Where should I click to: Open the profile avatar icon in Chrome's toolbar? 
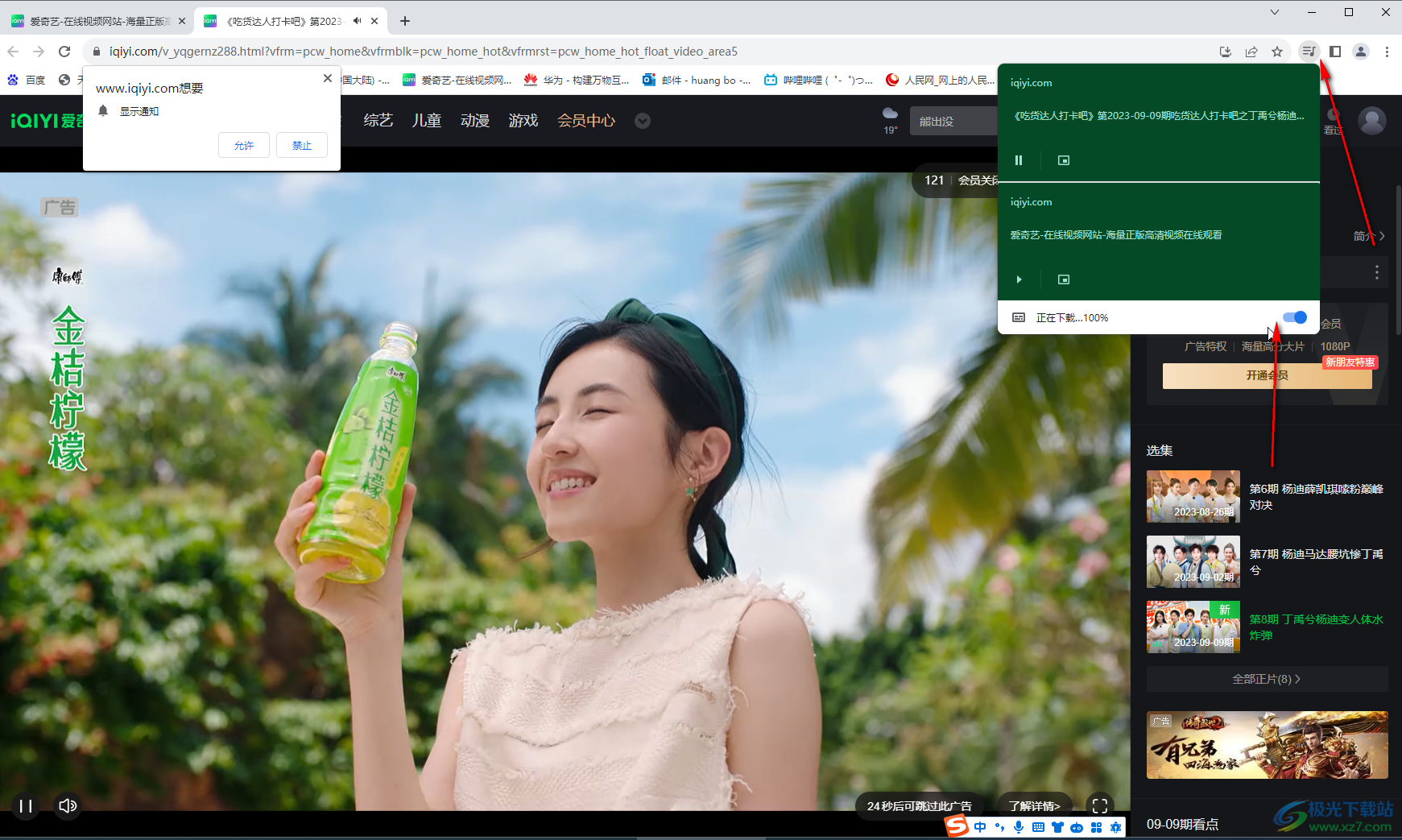click(x=1361, y=52)
